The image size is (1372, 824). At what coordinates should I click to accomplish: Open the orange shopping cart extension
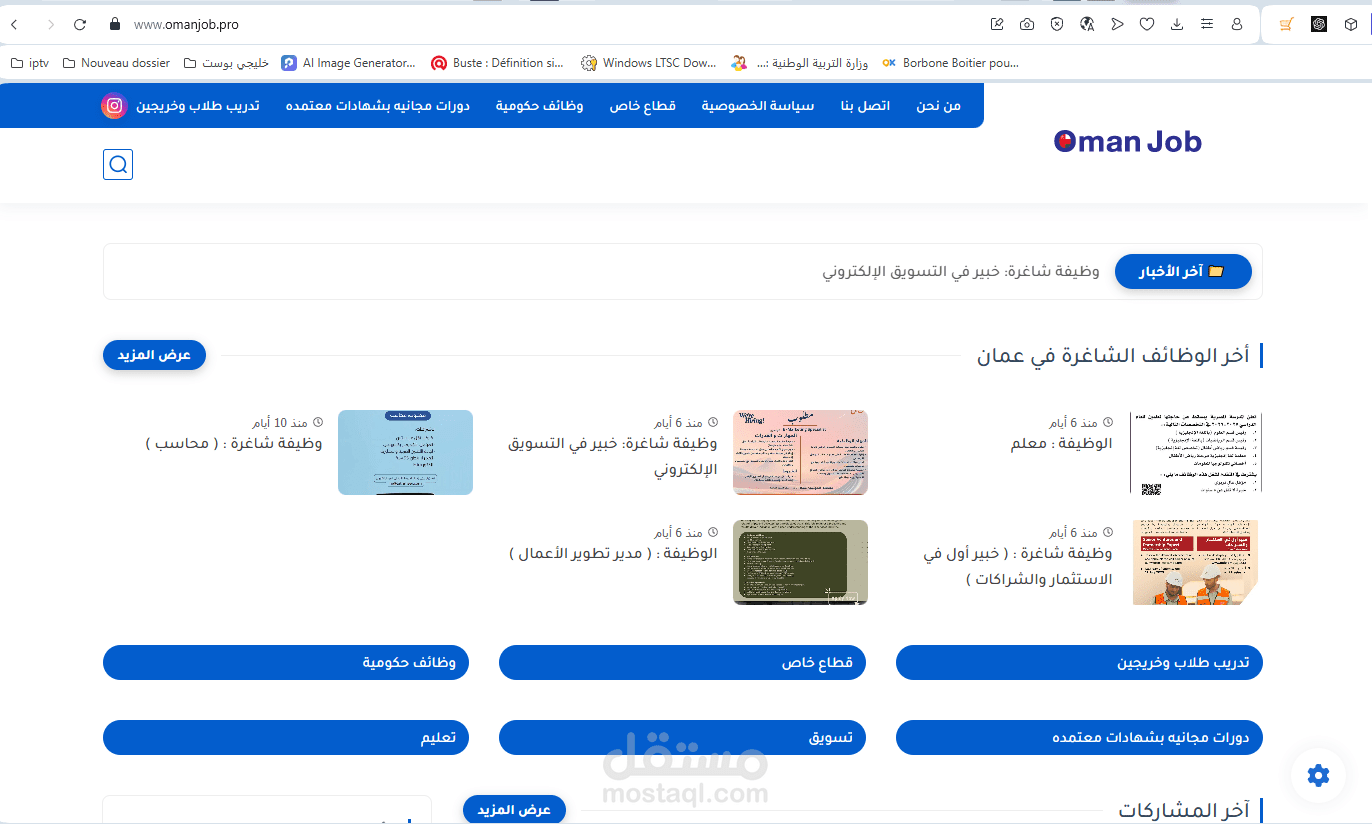1287,24
